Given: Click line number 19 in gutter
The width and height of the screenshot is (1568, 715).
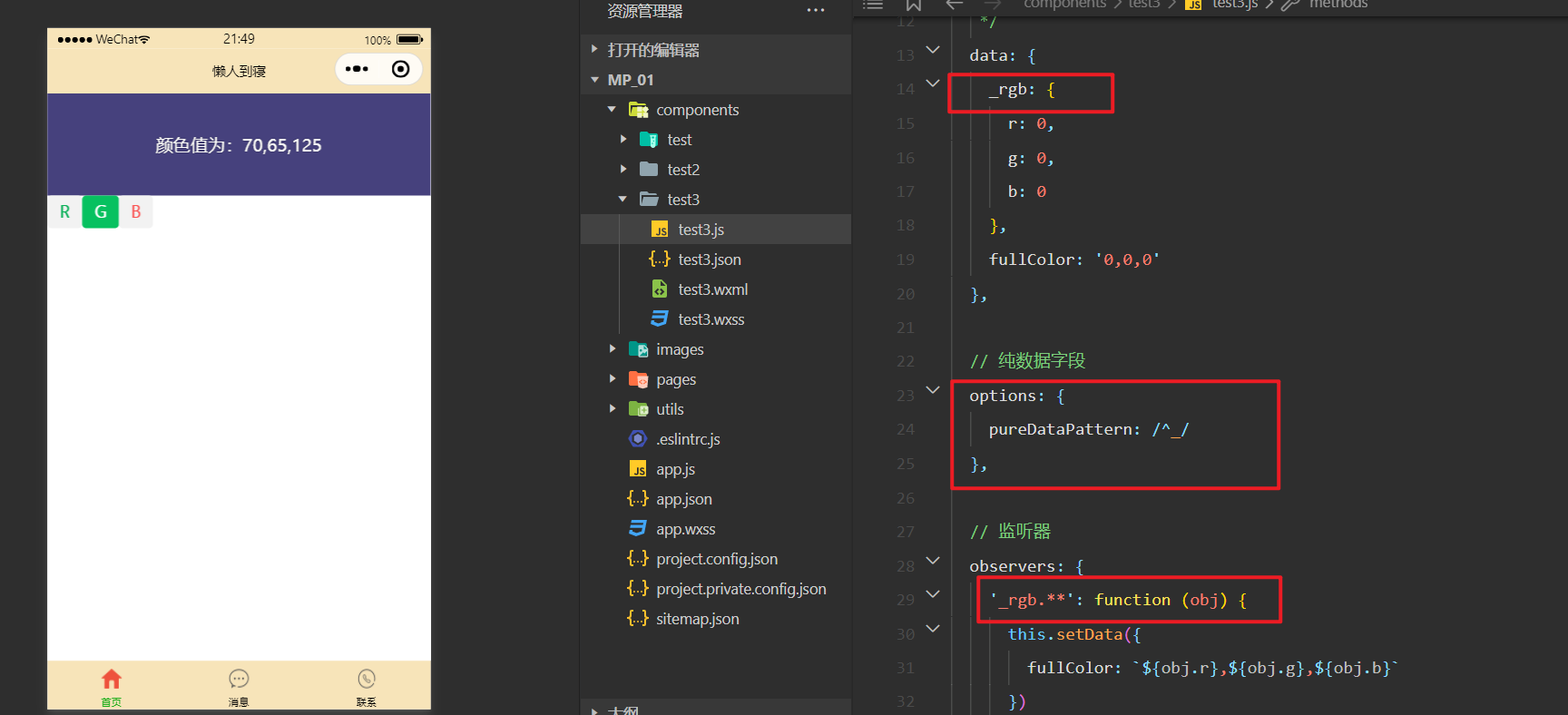Looking at the screenshot, I should coord(906,260).
